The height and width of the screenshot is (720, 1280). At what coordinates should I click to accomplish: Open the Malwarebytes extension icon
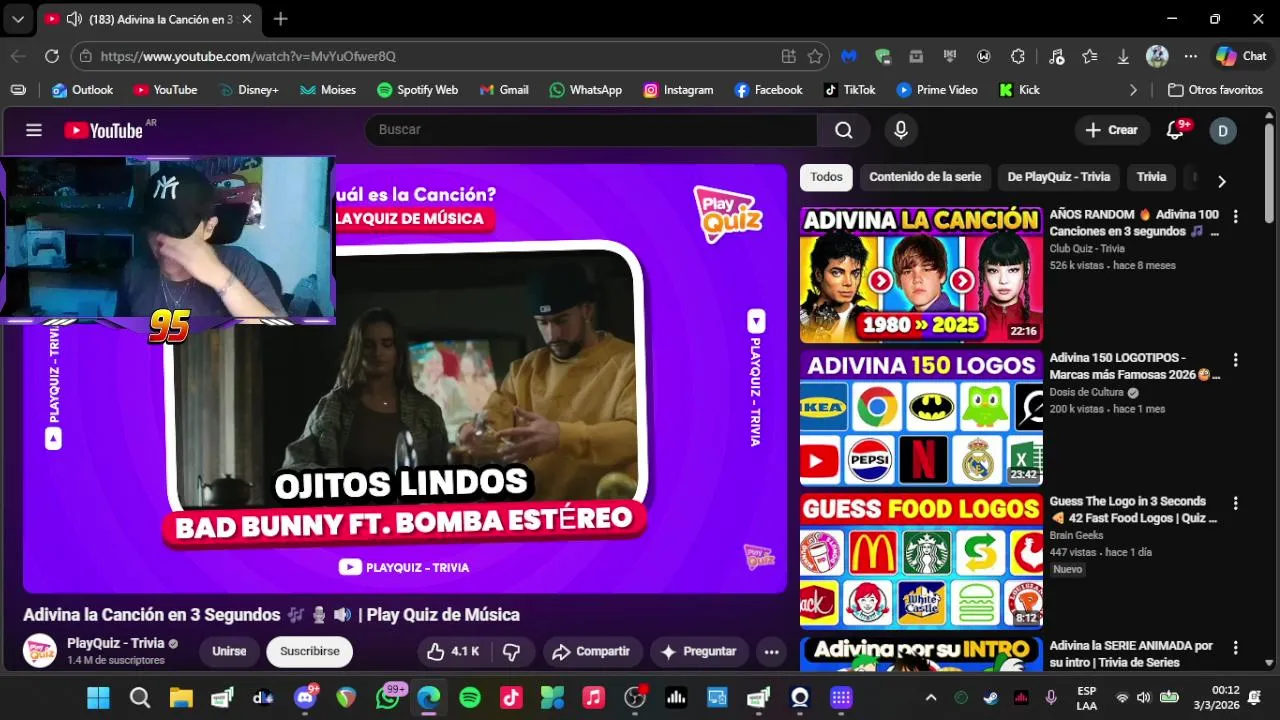849,57
